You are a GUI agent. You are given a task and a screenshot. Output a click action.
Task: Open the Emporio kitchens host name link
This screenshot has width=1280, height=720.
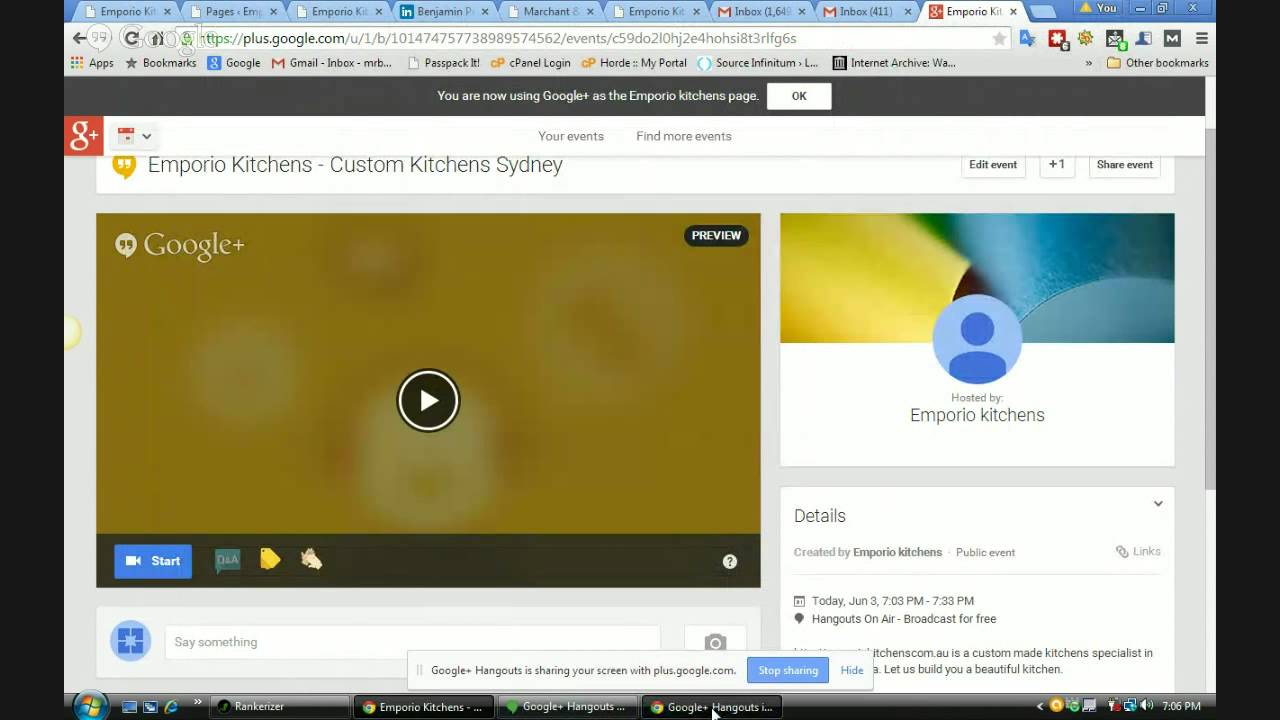977,415
